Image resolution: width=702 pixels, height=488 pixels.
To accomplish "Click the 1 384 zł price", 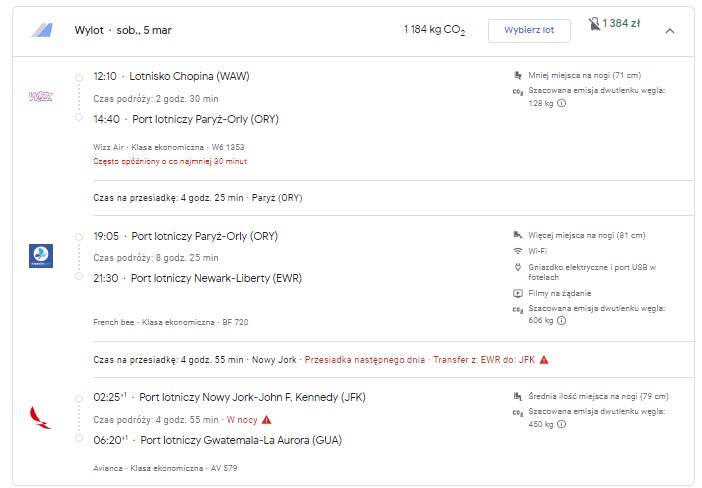I will point(621,23).
